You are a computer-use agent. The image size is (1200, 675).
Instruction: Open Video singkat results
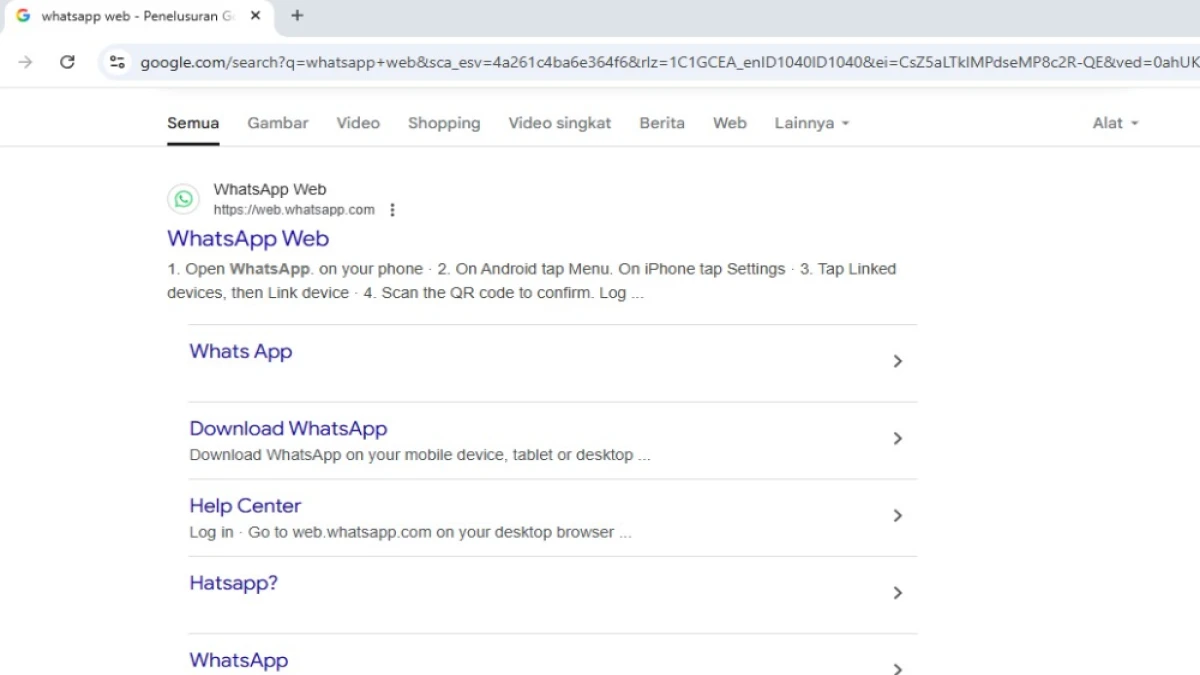(x=560, y=123)
